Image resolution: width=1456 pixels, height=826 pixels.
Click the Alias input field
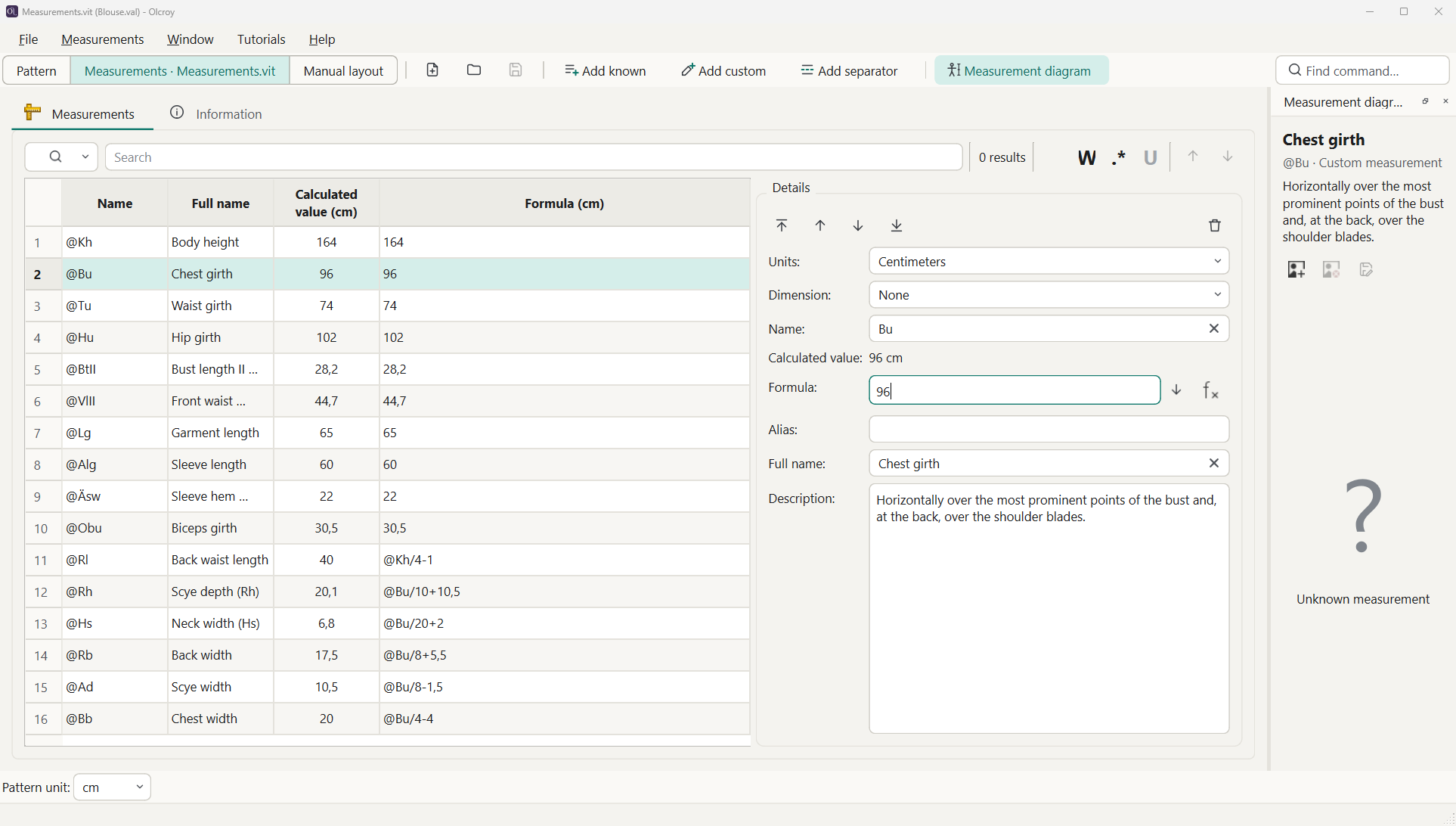(x=1049, y=430)
